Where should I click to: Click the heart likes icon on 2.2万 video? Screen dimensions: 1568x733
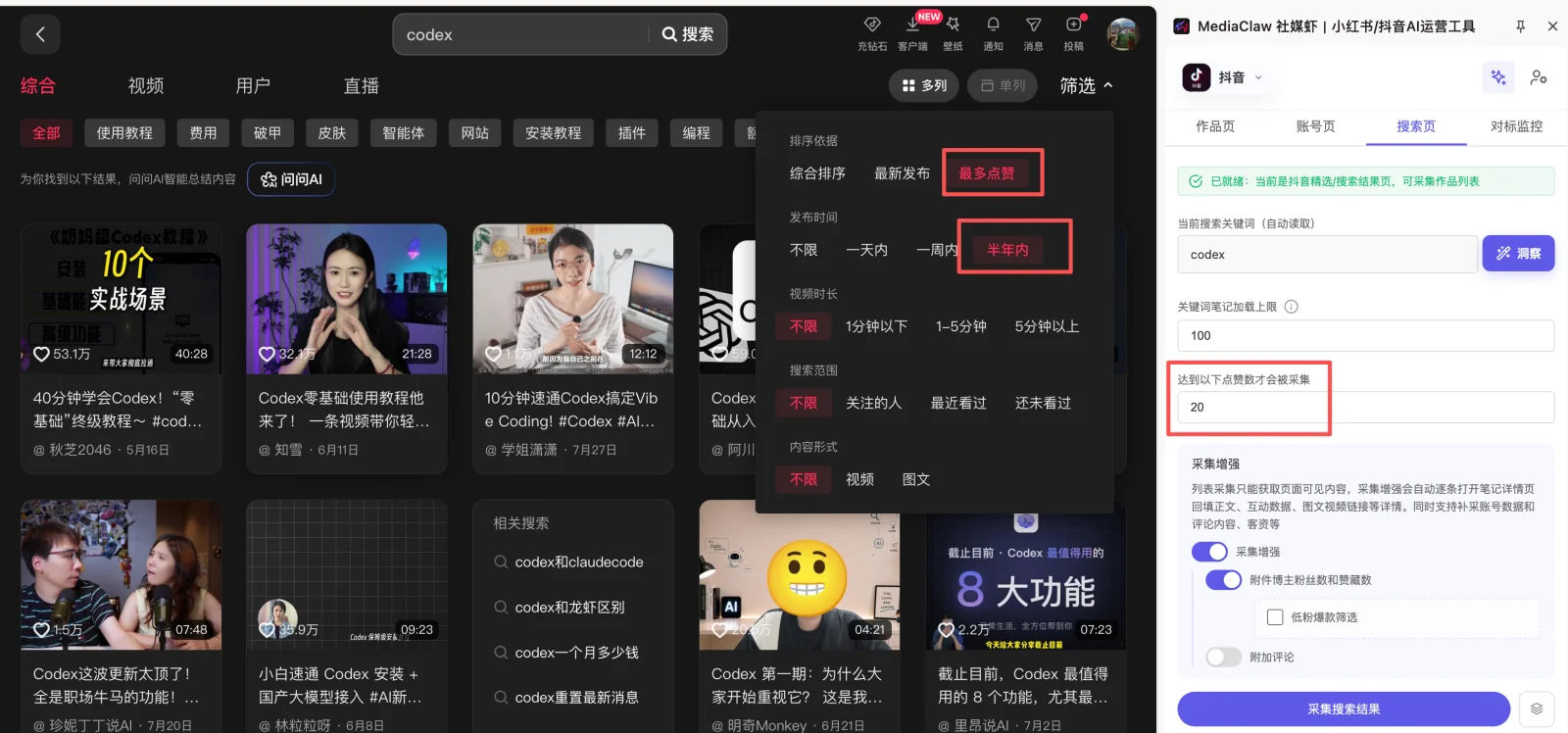point(946,629)
